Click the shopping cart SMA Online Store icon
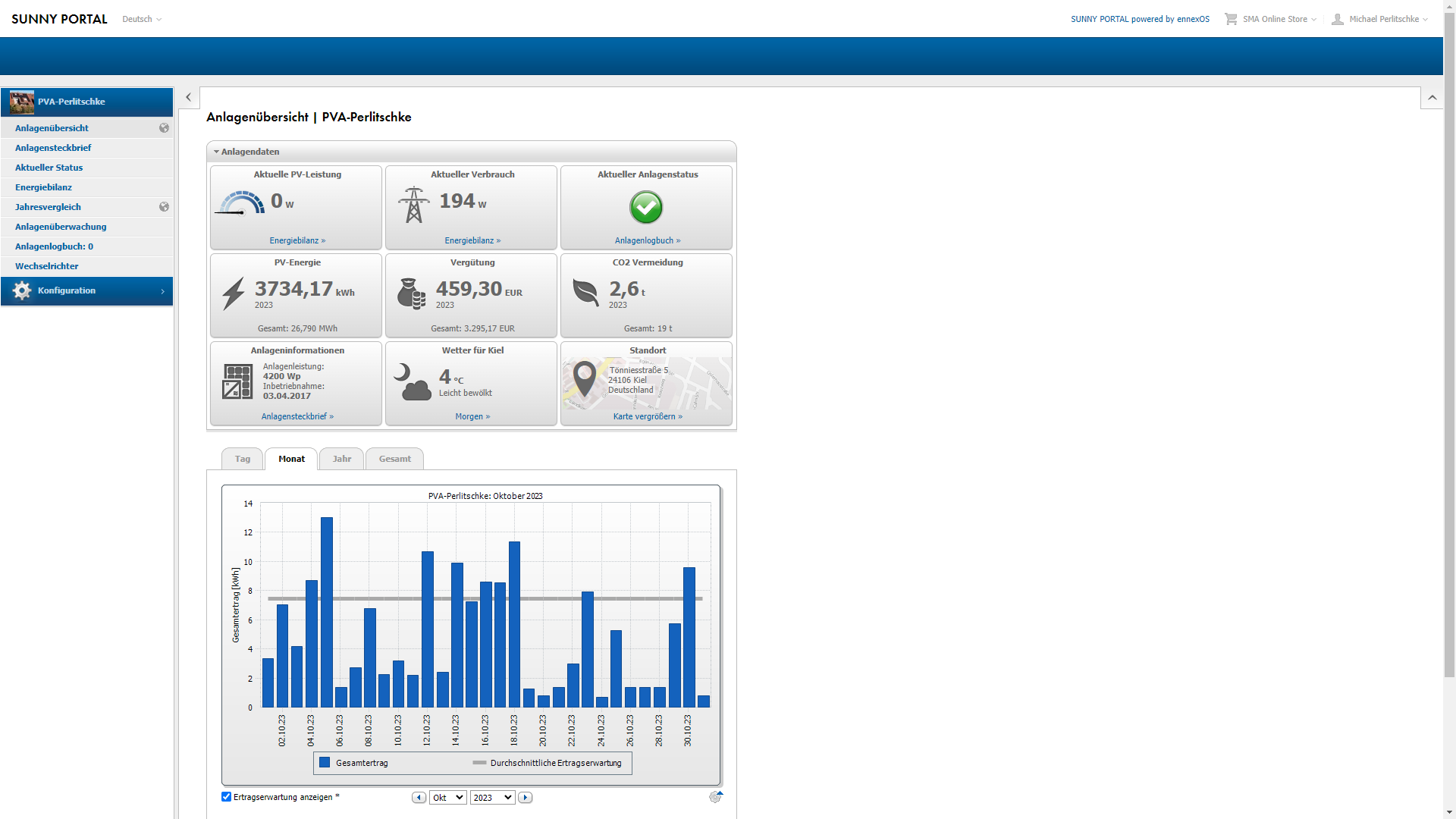1456x819 pixels. 1230,19
